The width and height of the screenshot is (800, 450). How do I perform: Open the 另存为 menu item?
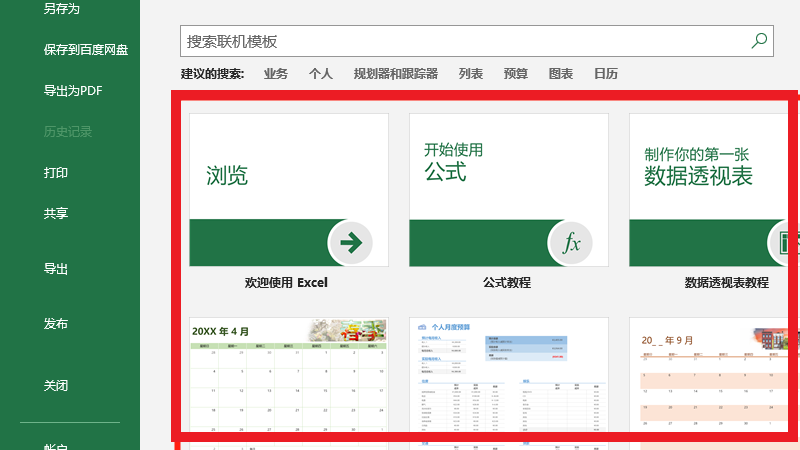point(61,9)
